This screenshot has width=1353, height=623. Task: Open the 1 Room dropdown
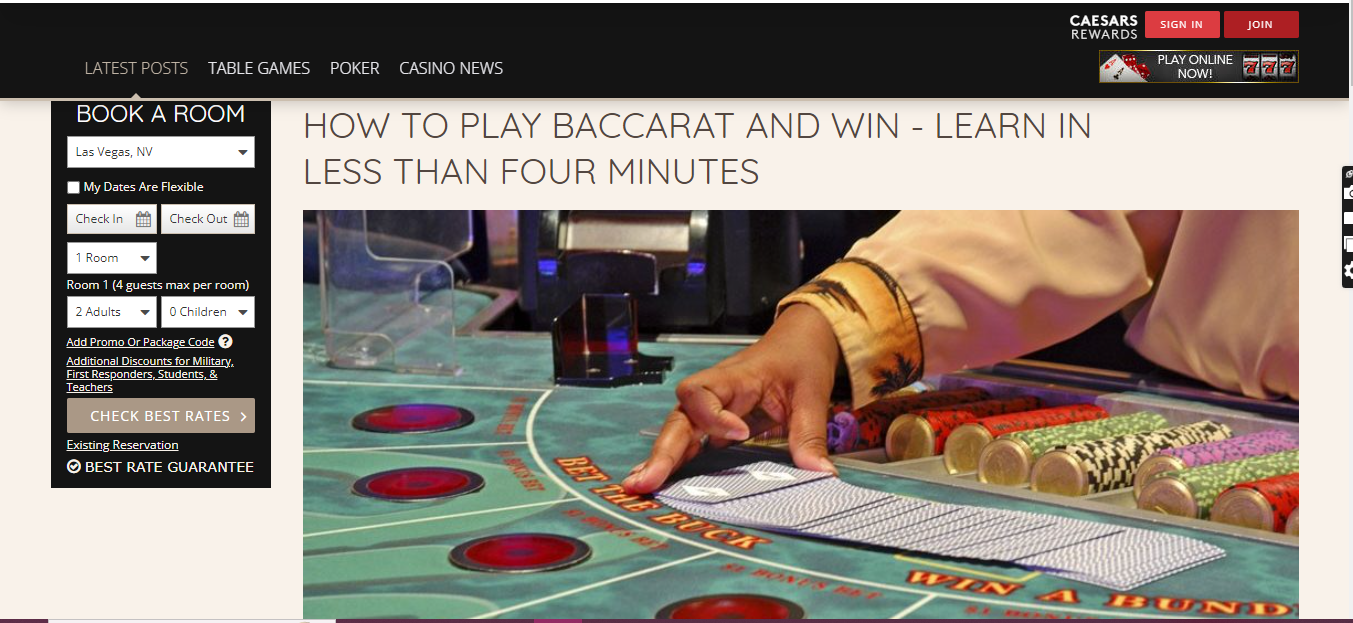112,258
